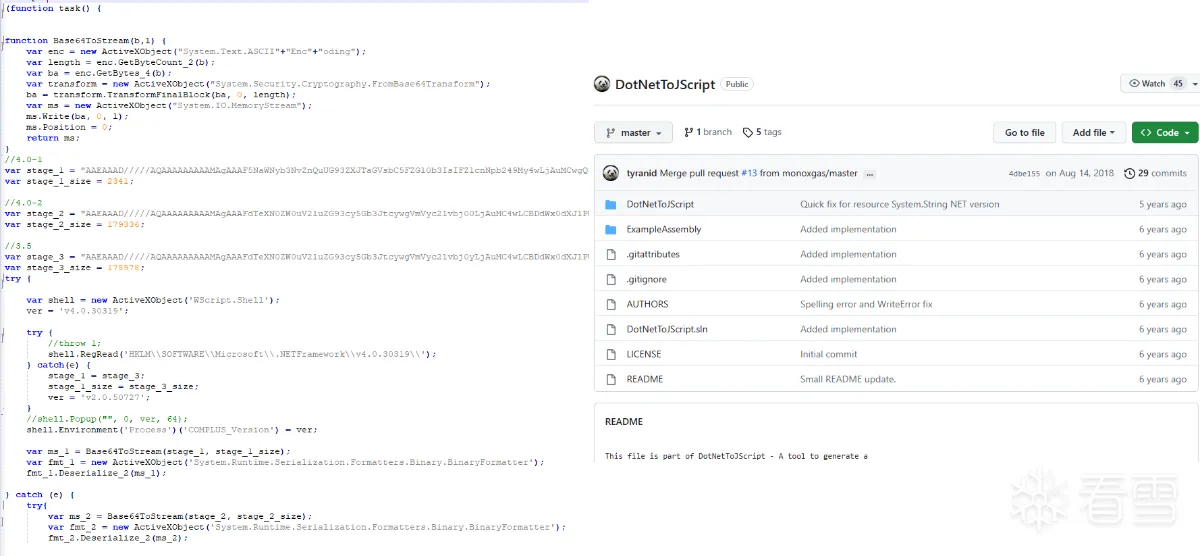The image size is (1200, 556).
Task: Click code line 'fmt_1.Deserialize_2(ms_1);'
Action: pyautogui.click(x=98, y=472)
